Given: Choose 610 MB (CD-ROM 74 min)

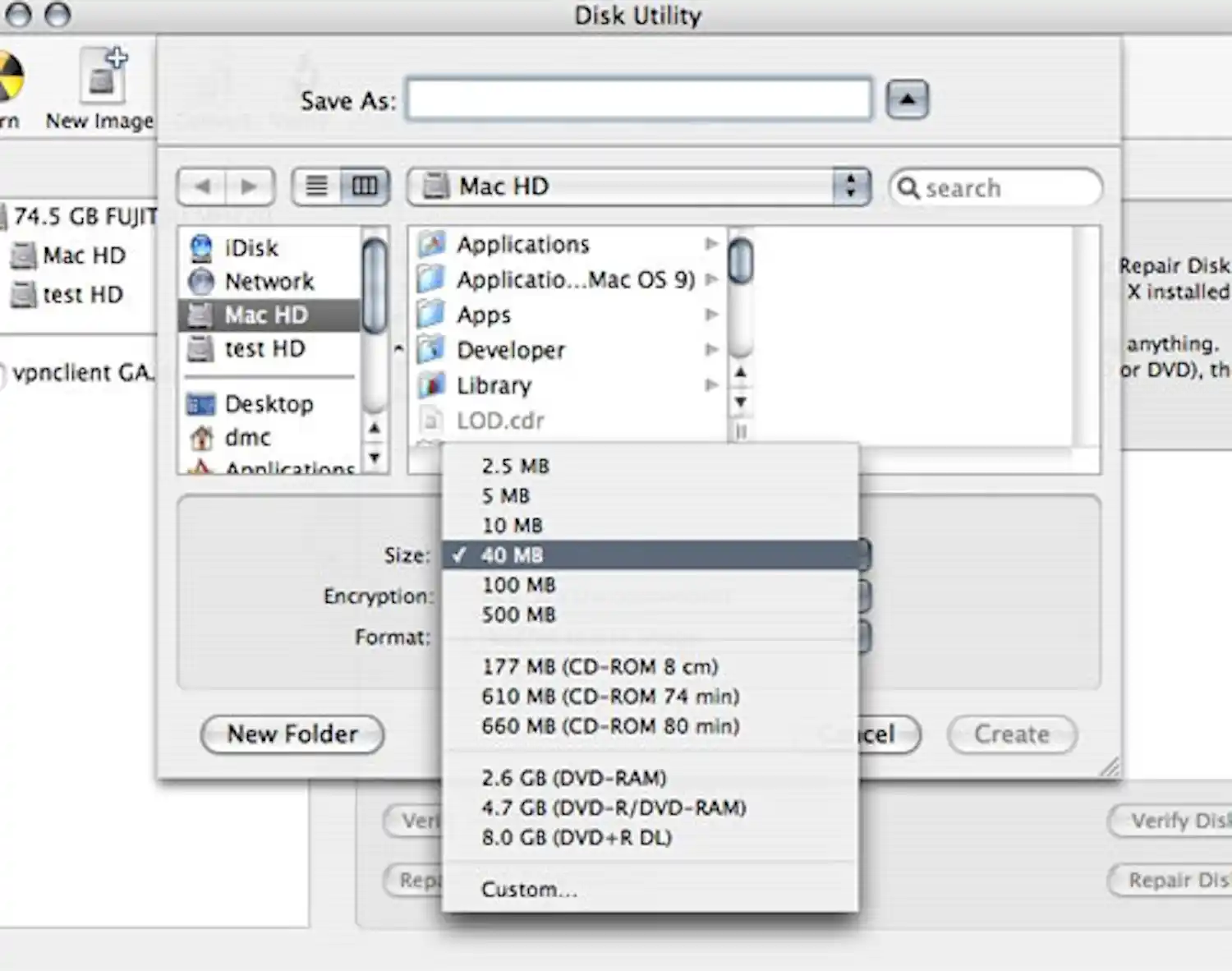Looking at the screenshot, I should tap(609, 696).
